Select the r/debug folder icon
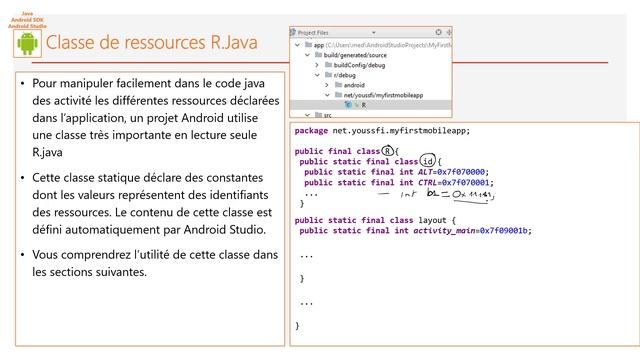Viewport: 640px width, 360px height. [x=328, y=75]
